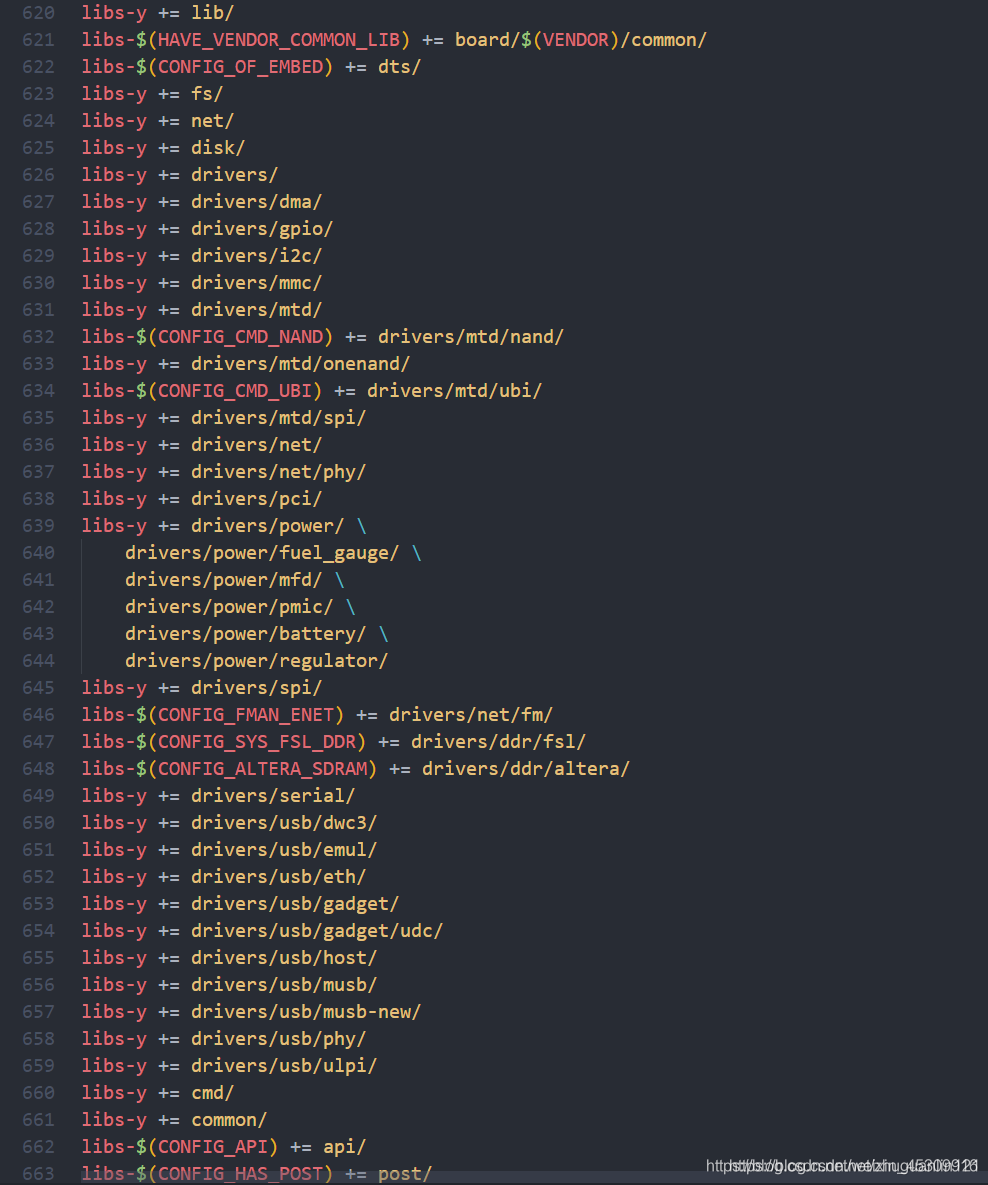Click CONFIG_FMAN_ENET variable

pyautogui.click(x=246, y=715)
